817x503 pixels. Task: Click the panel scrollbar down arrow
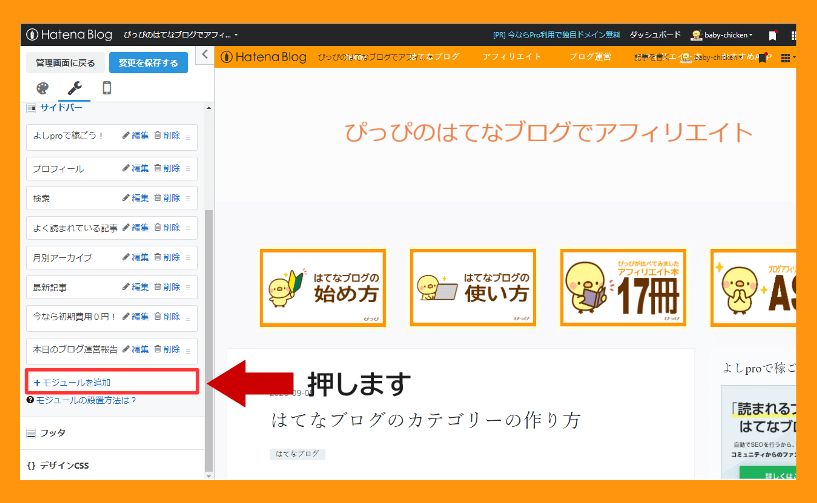209,476
